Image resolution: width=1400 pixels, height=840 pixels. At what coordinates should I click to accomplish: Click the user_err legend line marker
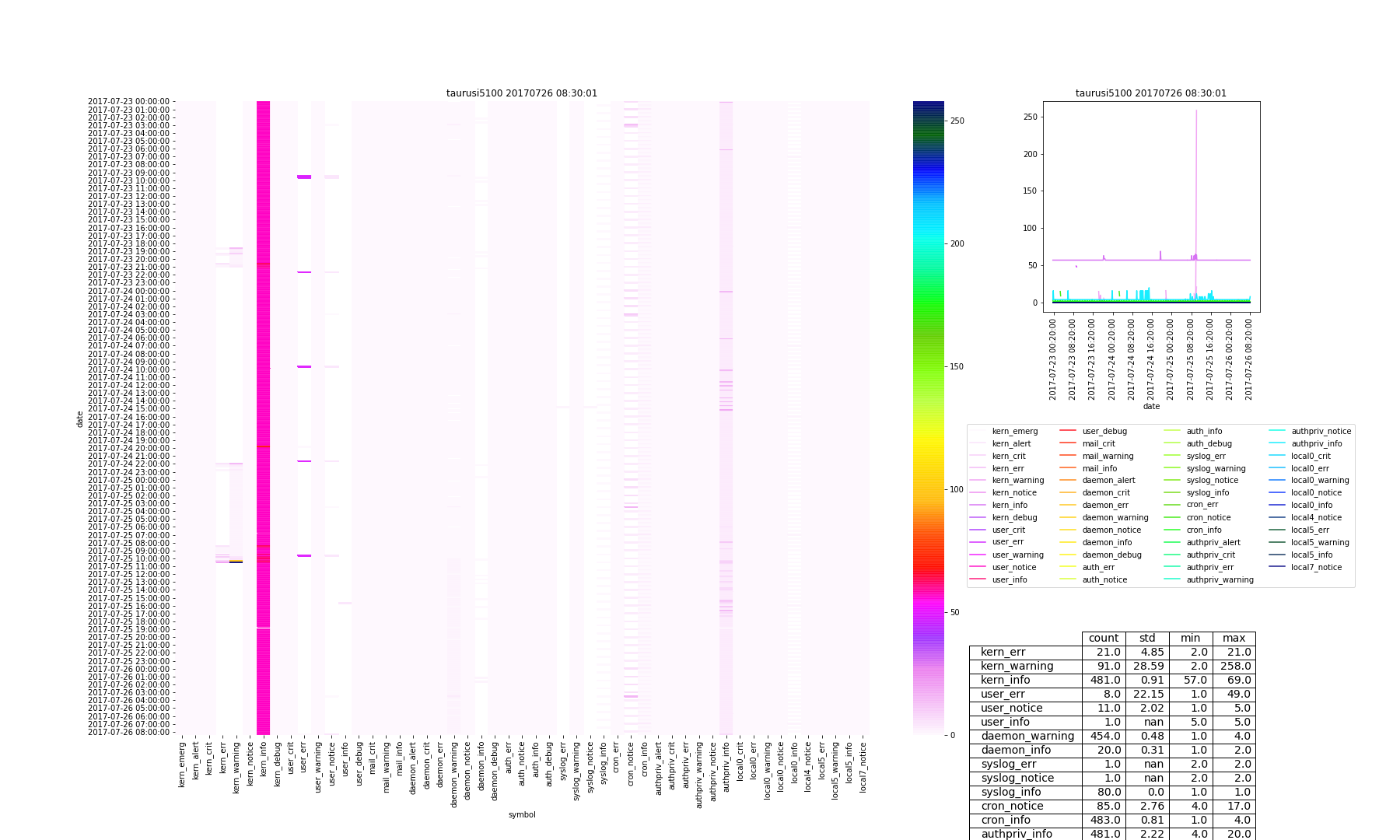pyautogui.click(x=978, y=542)
